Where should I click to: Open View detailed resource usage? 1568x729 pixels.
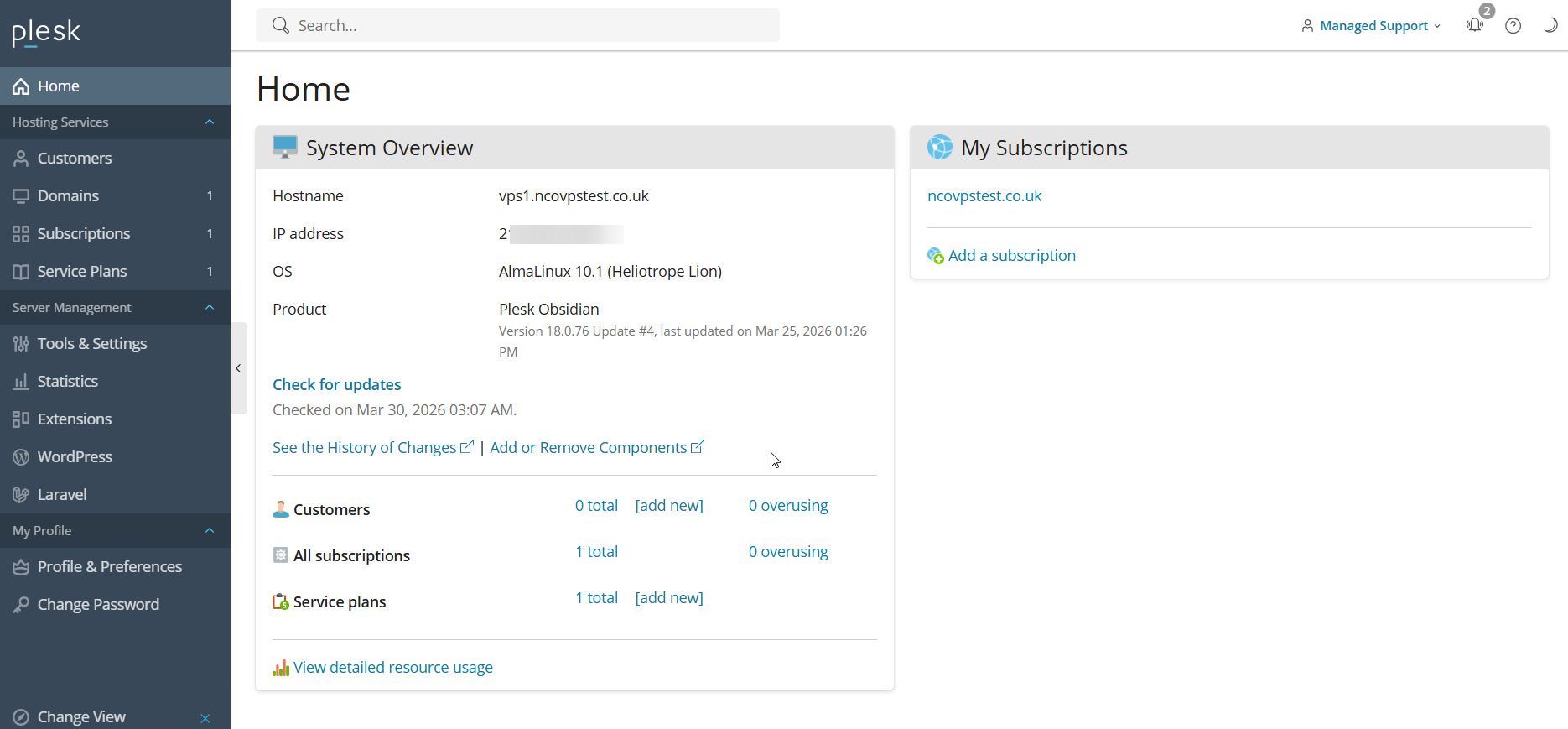[x=393, y=668]
